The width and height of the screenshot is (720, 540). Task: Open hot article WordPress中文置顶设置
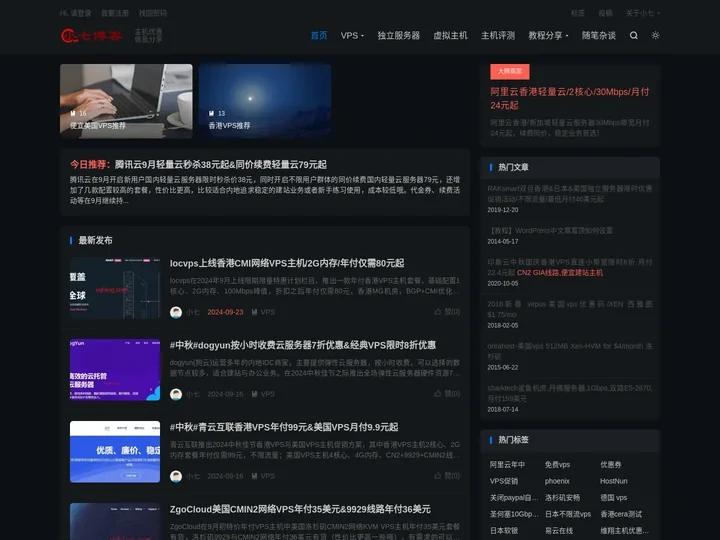point(550,231)
